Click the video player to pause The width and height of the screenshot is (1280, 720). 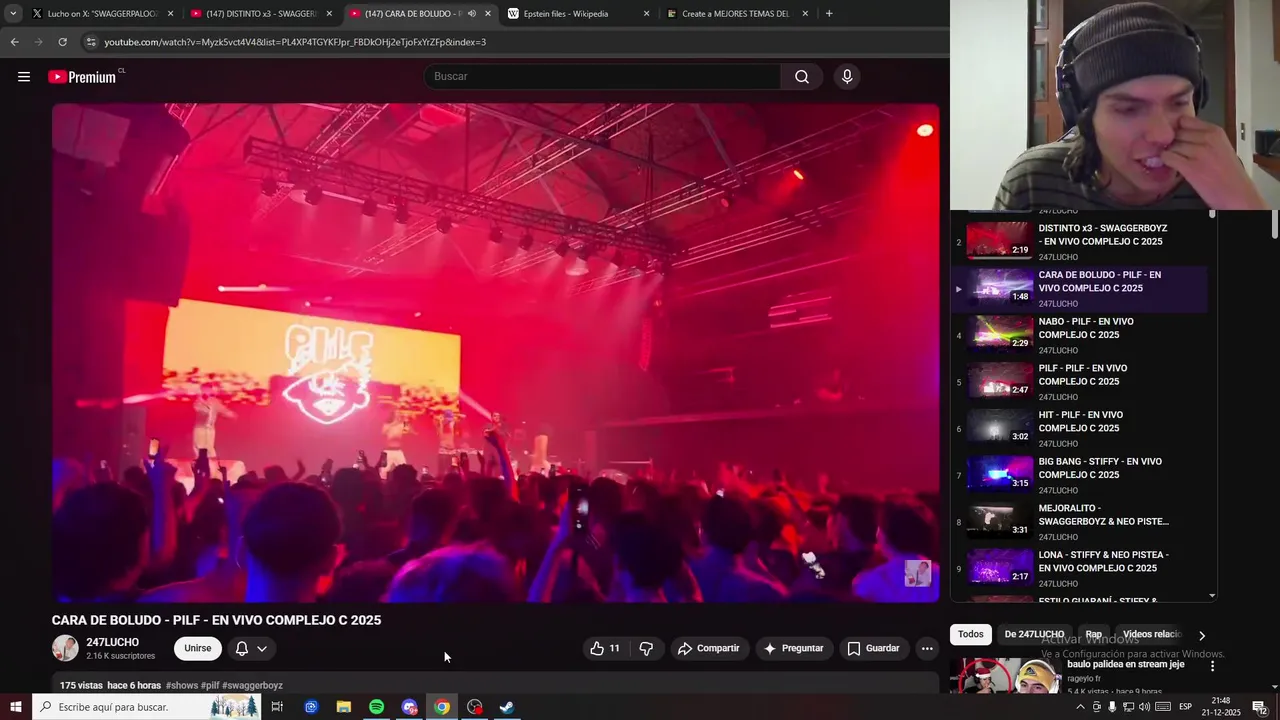tap(496, 352)
